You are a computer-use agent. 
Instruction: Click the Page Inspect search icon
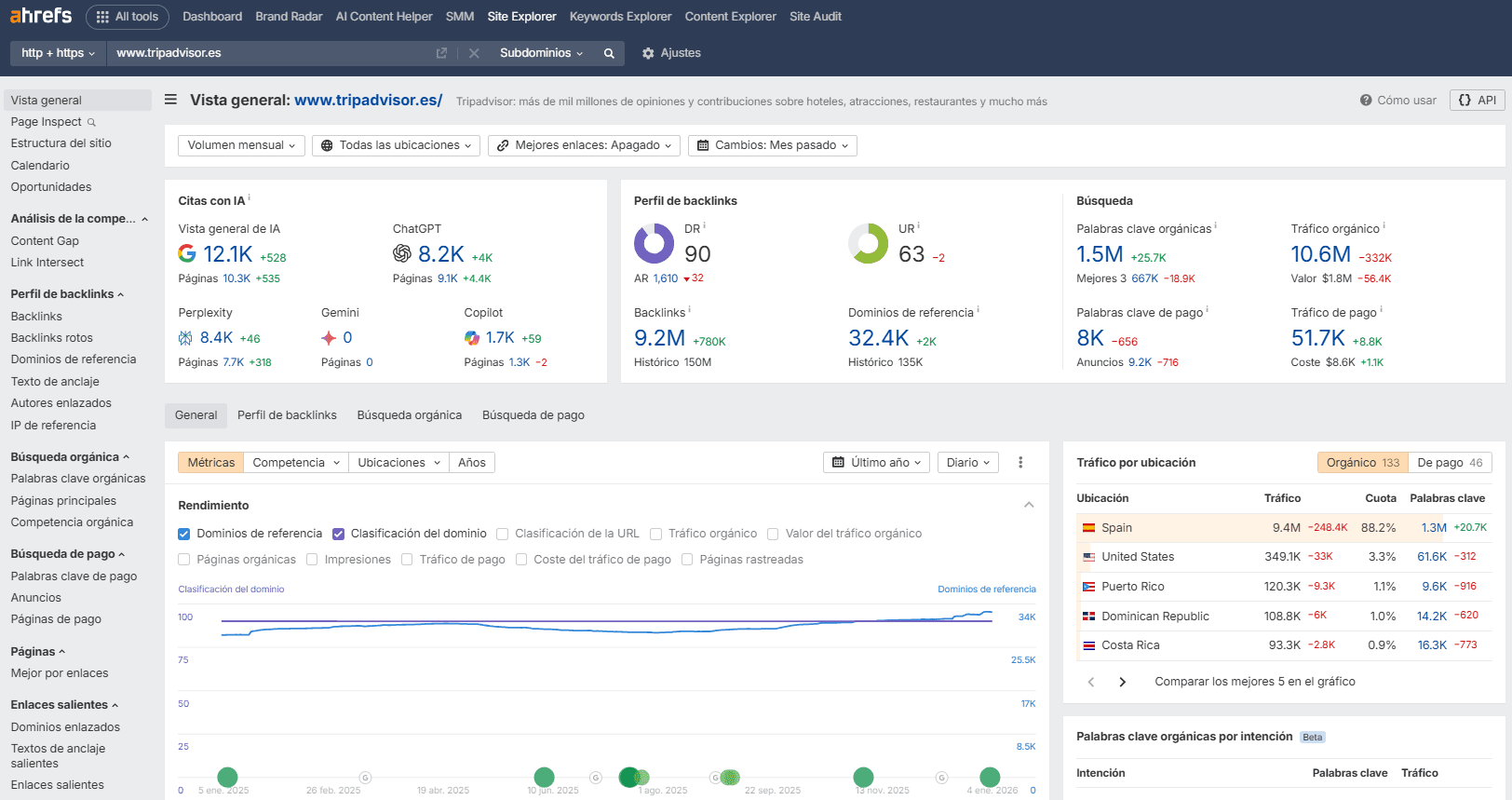click(x=91, y=122)
